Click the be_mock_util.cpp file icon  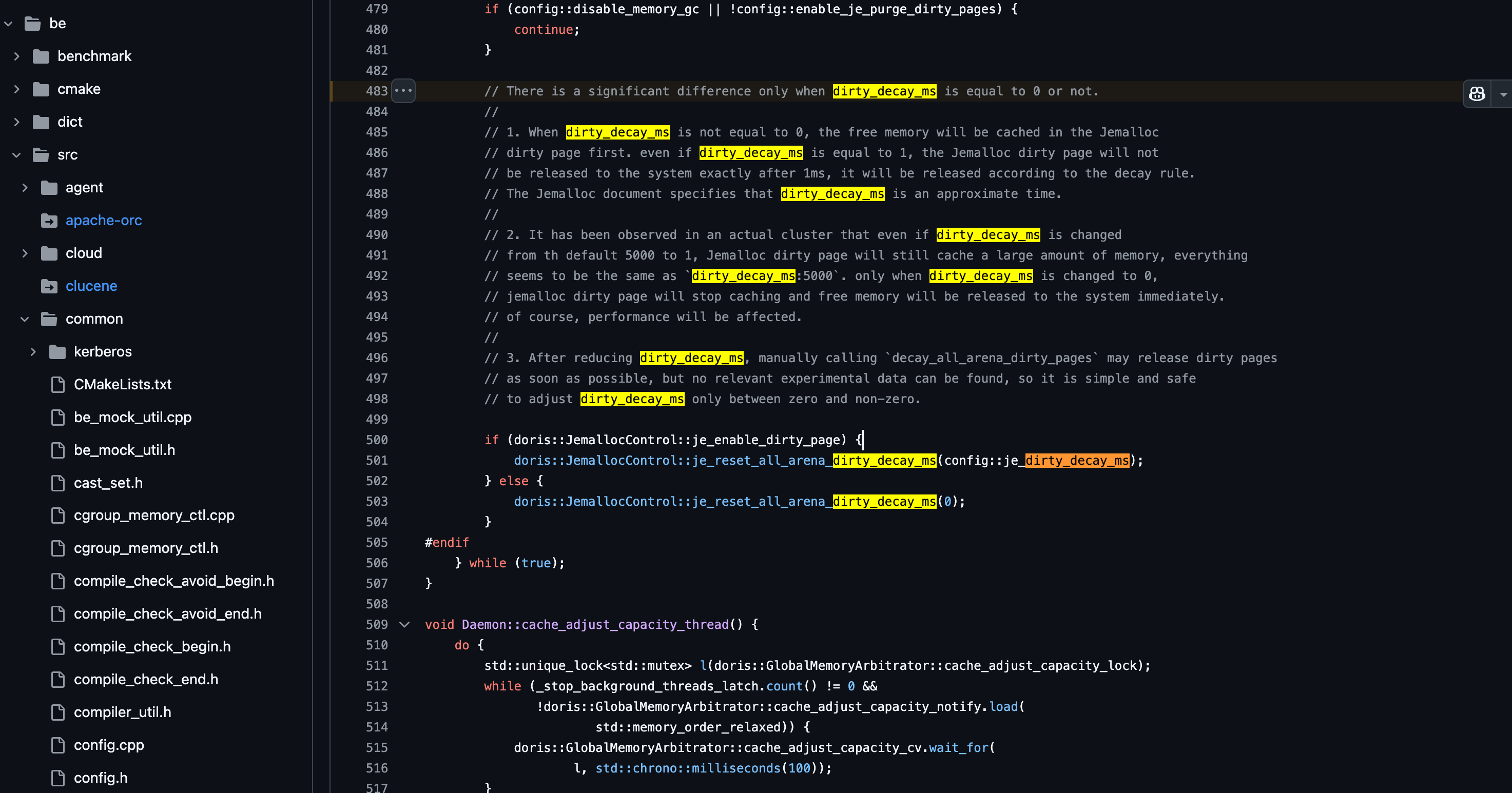click(x=57, y=418)
